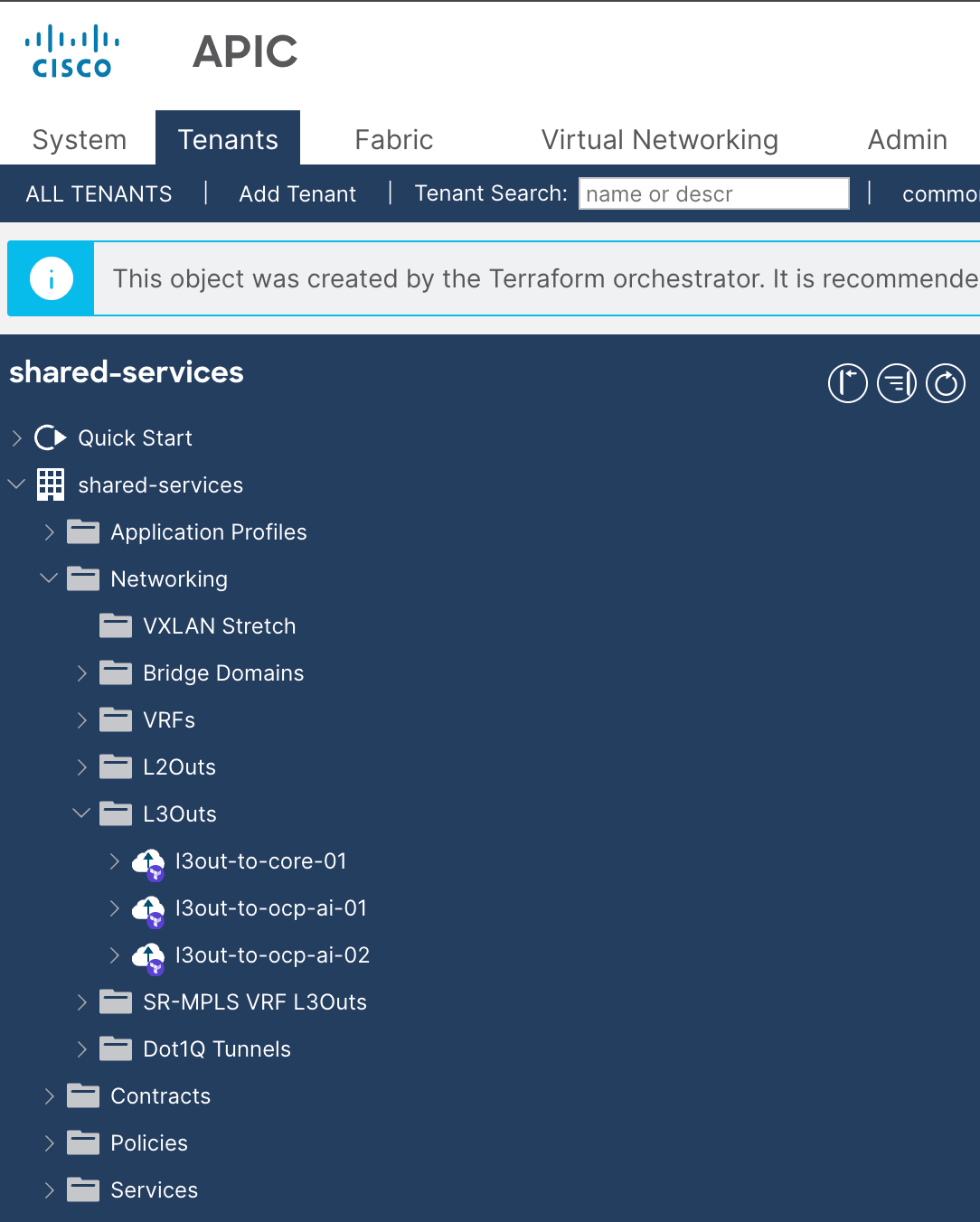The height and width of the screenshot is (1222, 980).
Task: Click the middle round toolbar icon with lines
Action: click(897, 383)
